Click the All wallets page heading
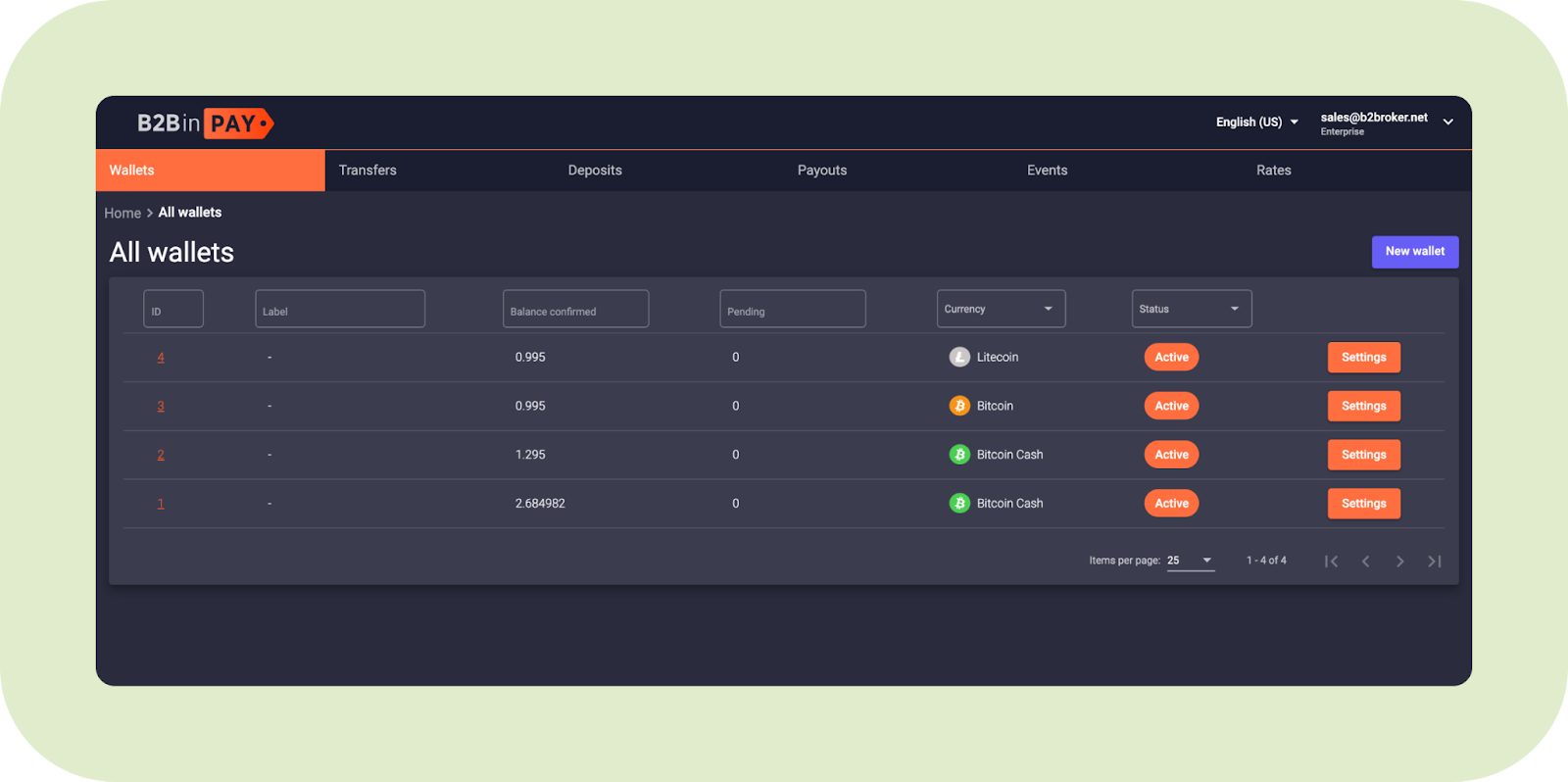 (171, 253)
